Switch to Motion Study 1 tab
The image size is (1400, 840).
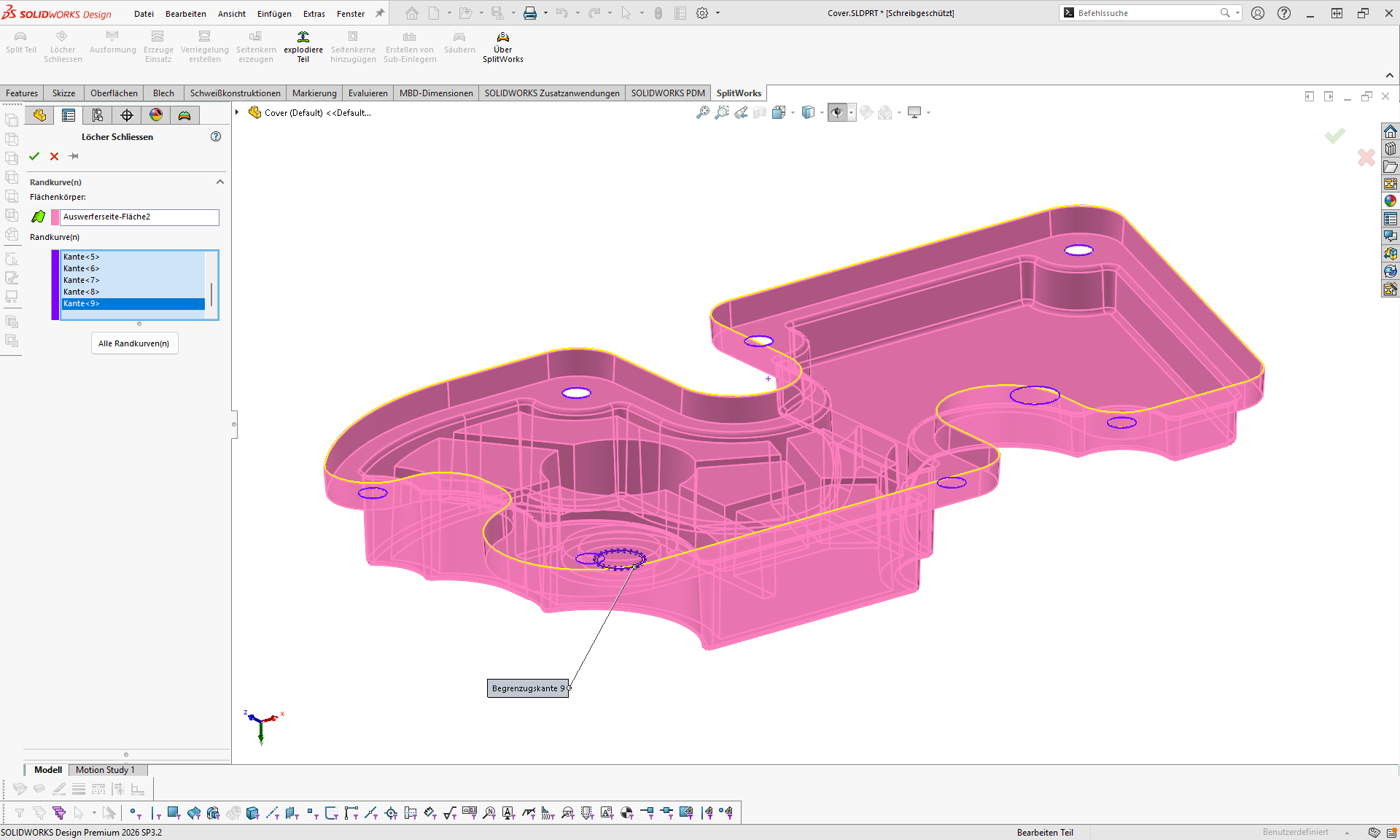pos(105,770)
